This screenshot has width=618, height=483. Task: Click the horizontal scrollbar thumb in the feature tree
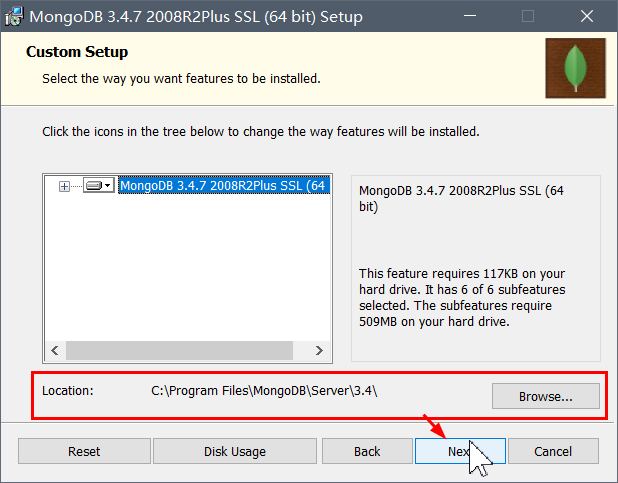pos(179,350)
